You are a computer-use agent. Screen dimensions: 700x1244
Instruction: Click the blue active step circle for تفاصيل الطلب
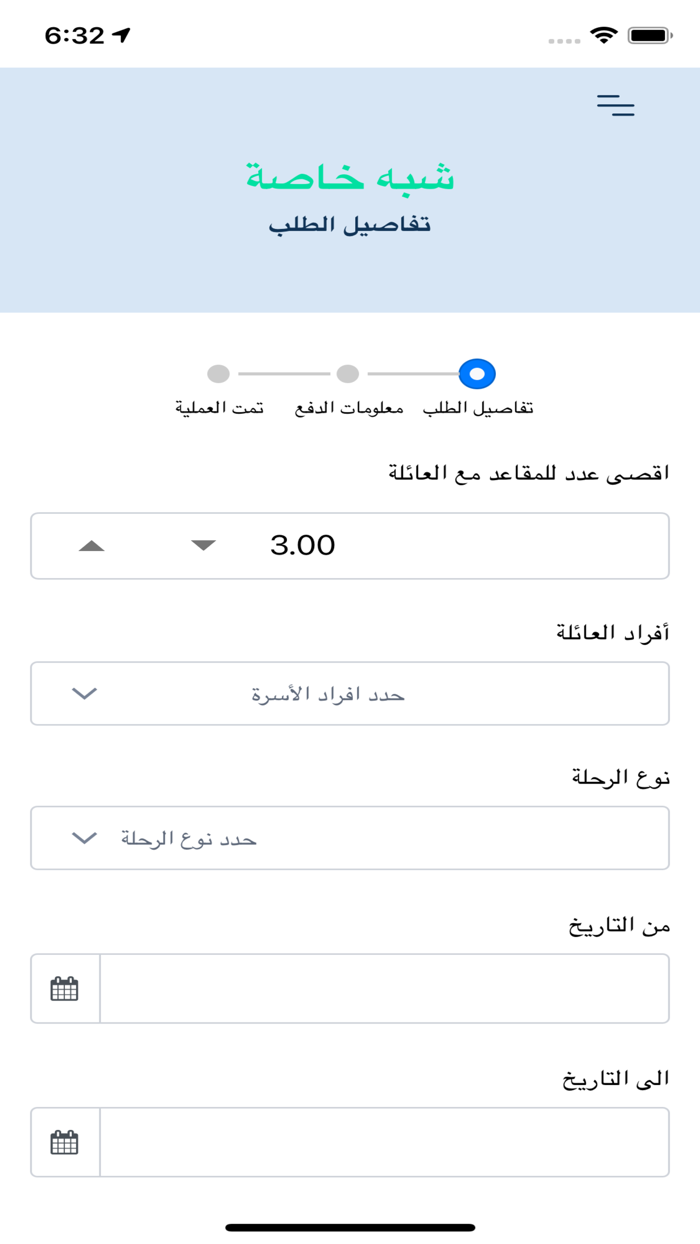coord(477,374)
